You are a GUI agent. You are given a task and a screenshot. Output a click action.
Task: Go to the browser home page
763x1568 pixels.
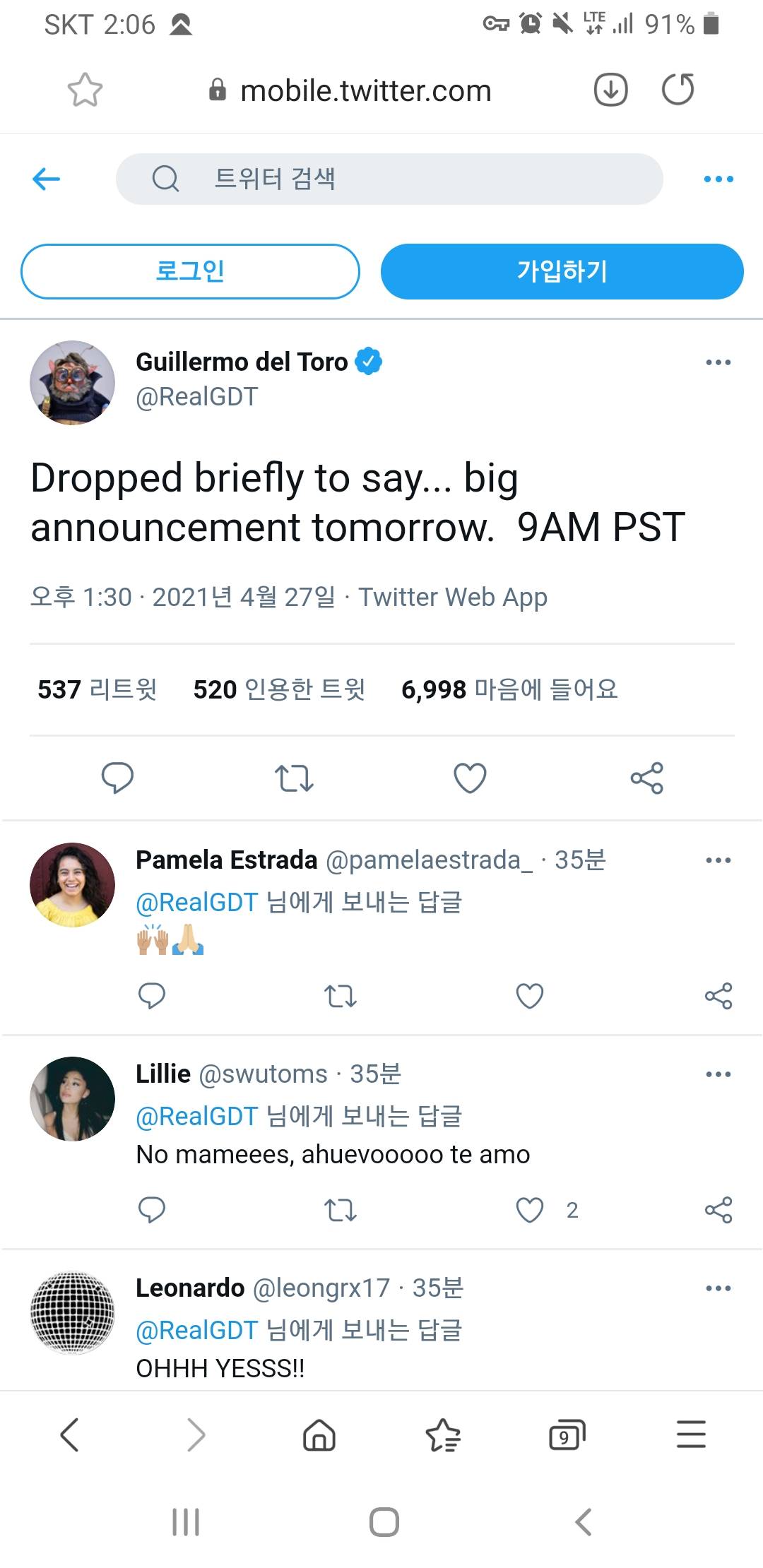(319, 1435)
